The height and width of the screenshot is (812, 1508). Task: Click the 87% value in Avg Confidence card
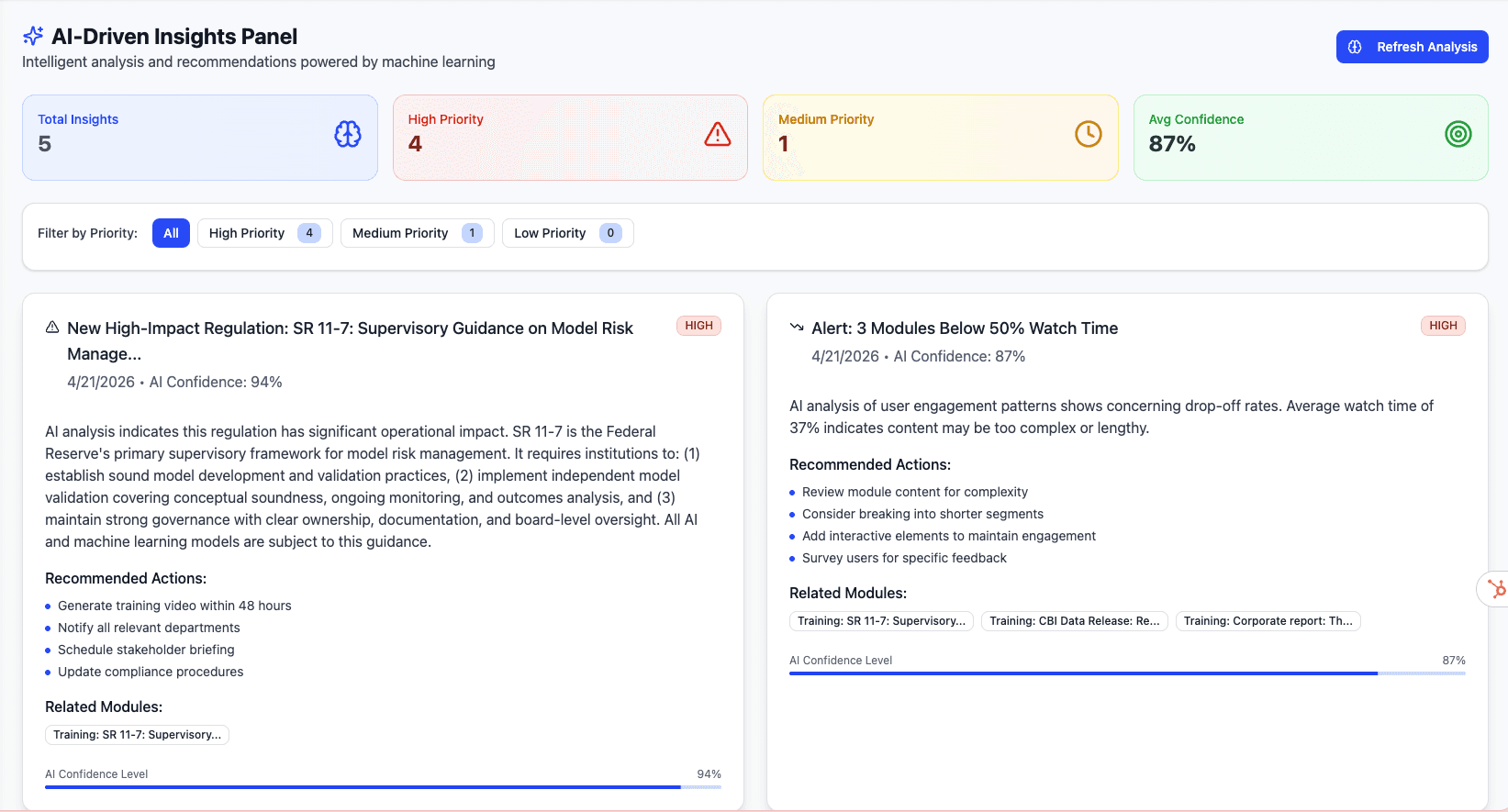coord(1172,144)
